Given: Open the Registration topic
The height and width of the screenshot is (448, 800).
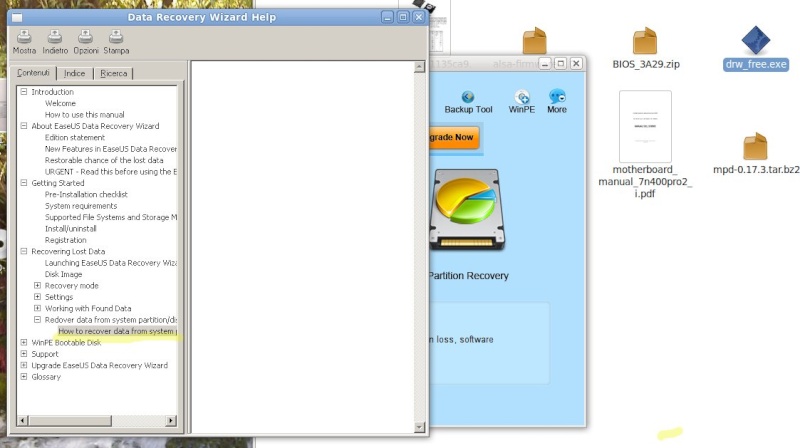Looking at the screenshot, I should 65,240.
